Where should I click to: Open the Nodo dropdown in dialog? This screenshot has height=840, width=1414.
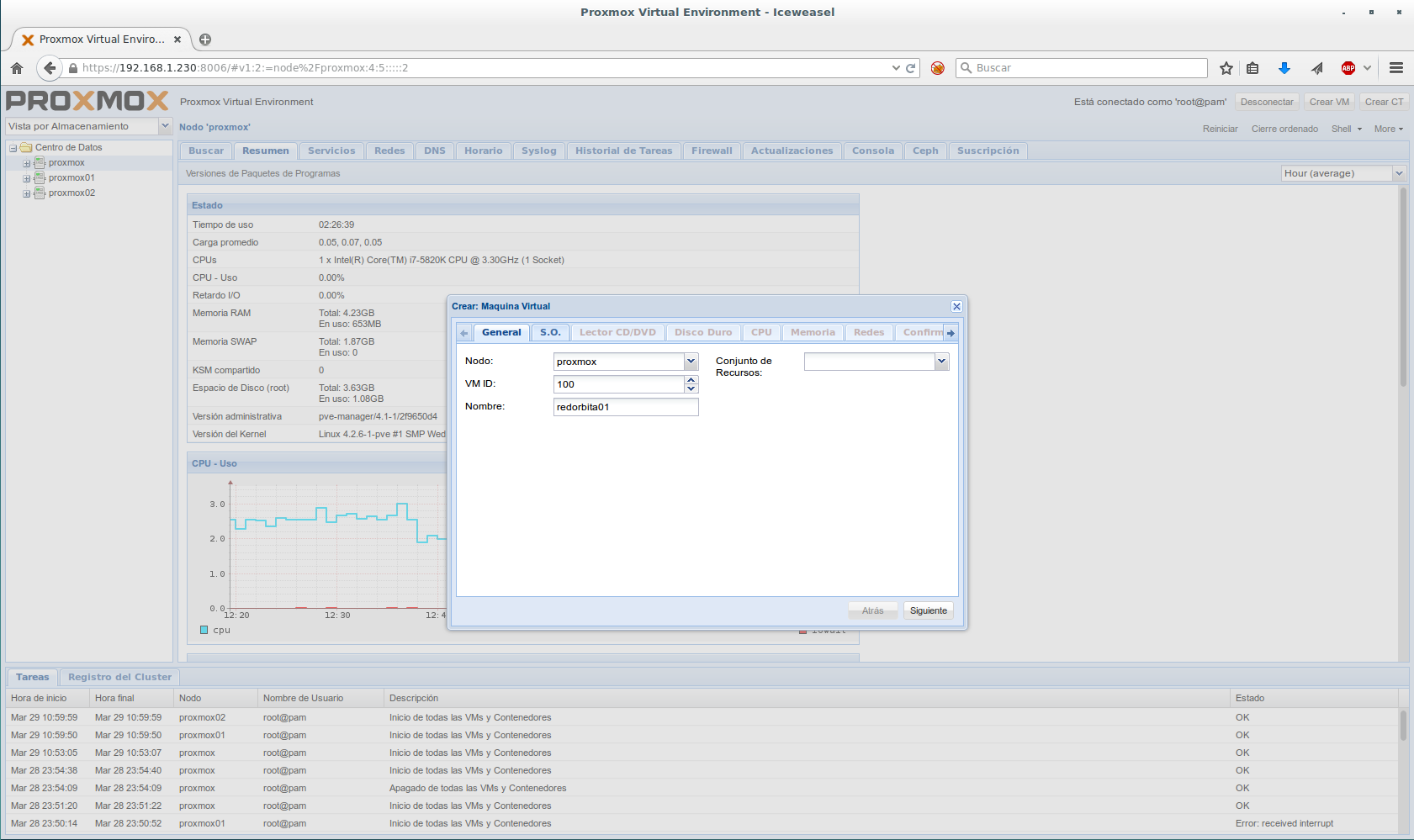point(691,362)
